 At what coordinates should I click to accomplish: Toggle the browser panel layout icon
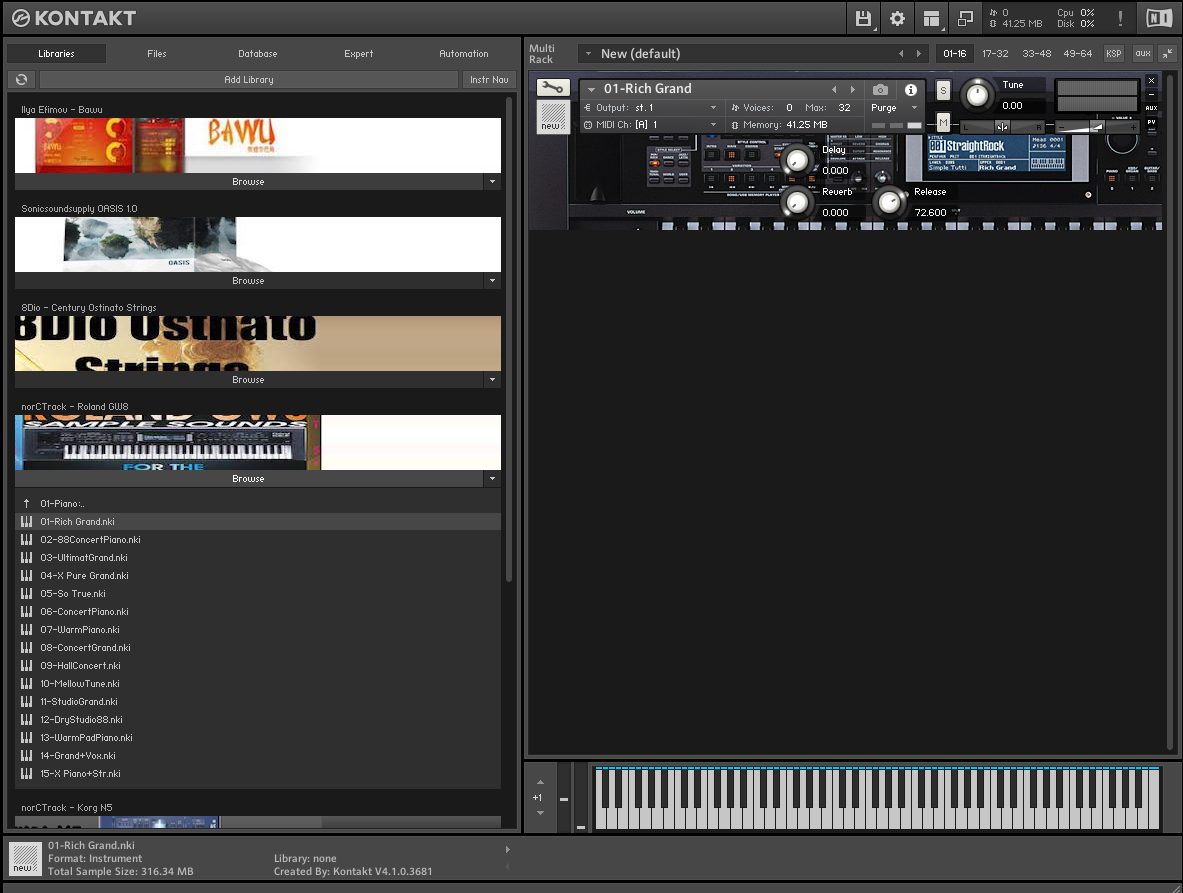tap(932, 19)
